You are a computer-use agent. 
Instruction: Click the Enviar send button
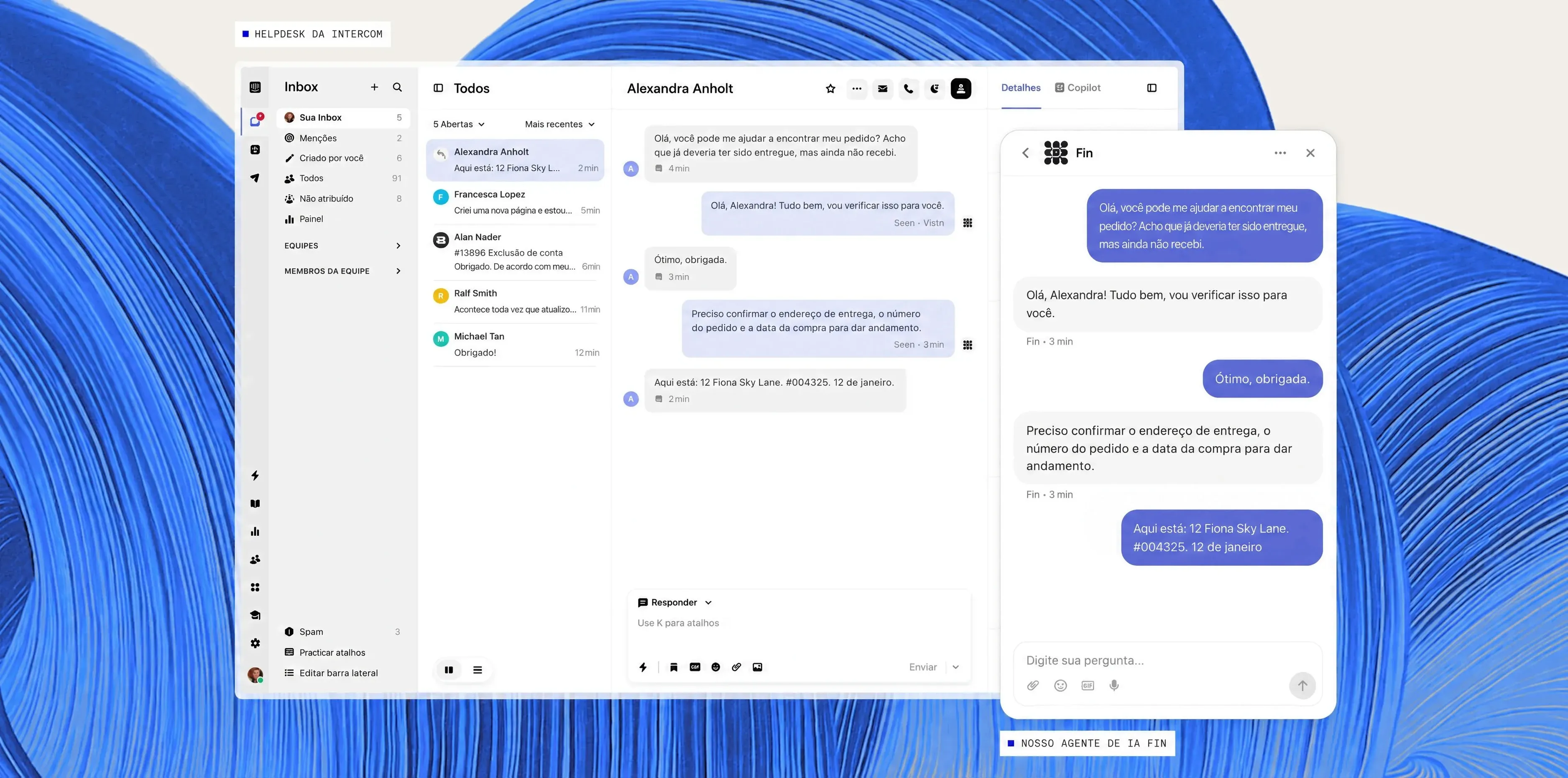click(x=923, y=667)
